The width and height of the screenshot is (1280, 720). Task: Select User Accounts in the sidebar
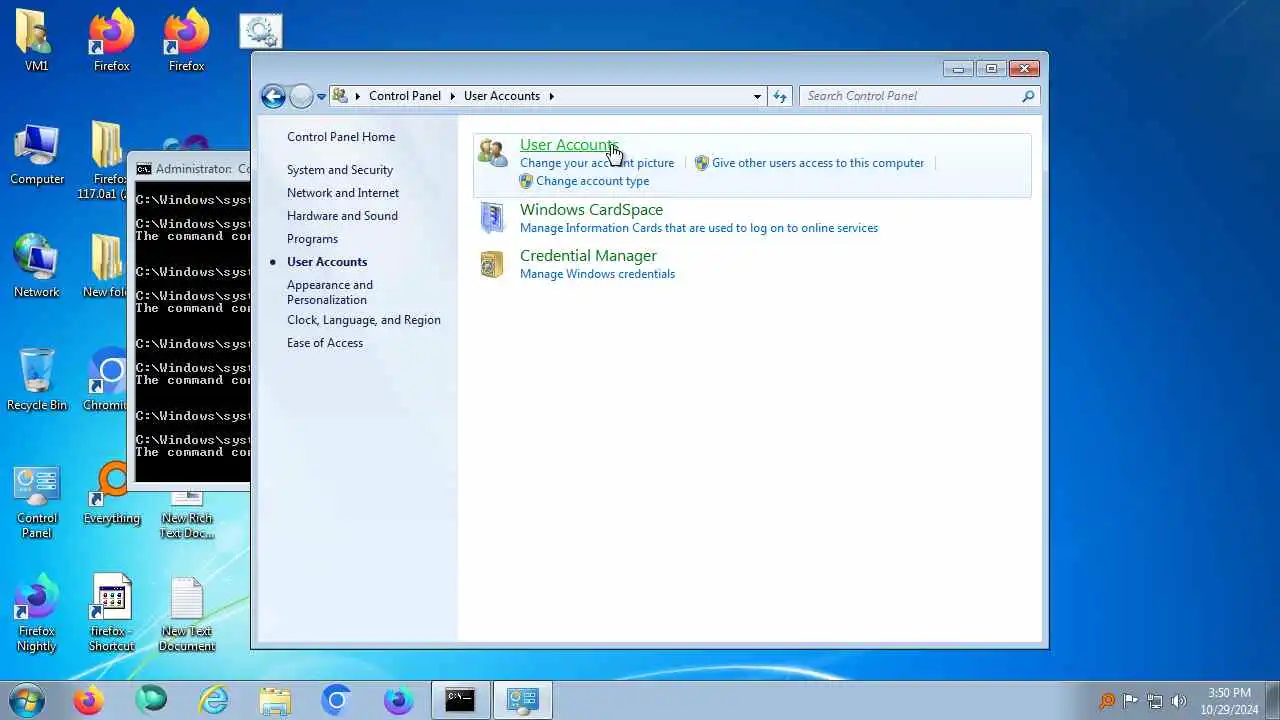tap(327, 262)
